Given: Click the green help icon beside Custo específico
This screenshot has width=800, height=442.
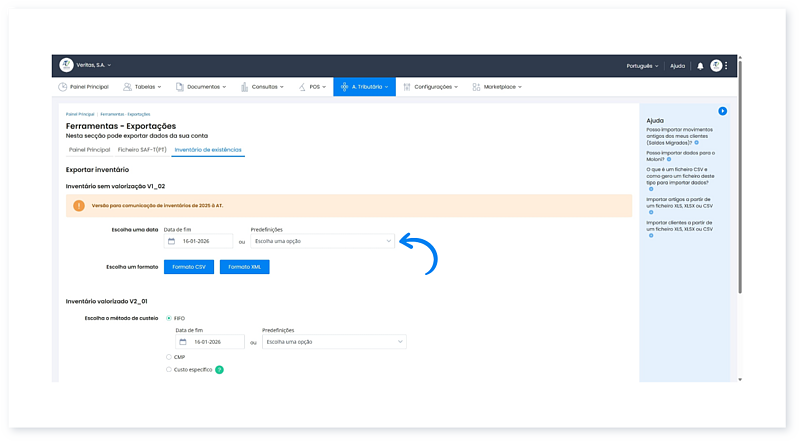Looking at the screenshot, I should point(219,370).
